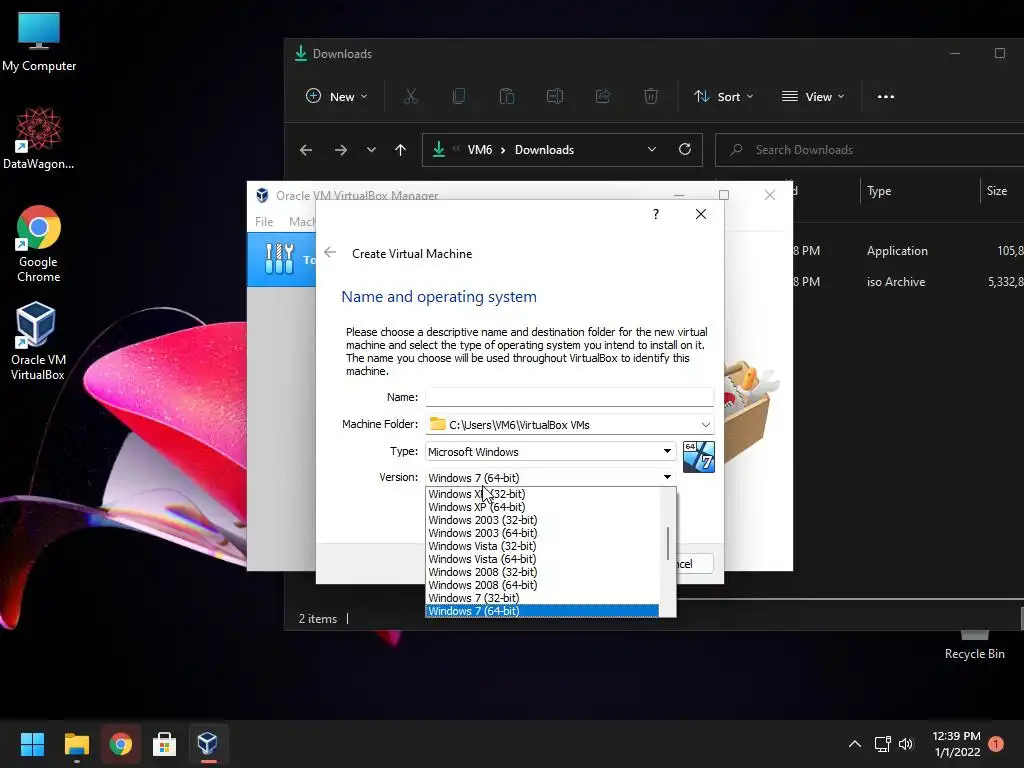This screenshot has height=768, width=1024.
Task: Open Oracle VM VirtualBox desktop shortcut
Action: click(37, 341)
